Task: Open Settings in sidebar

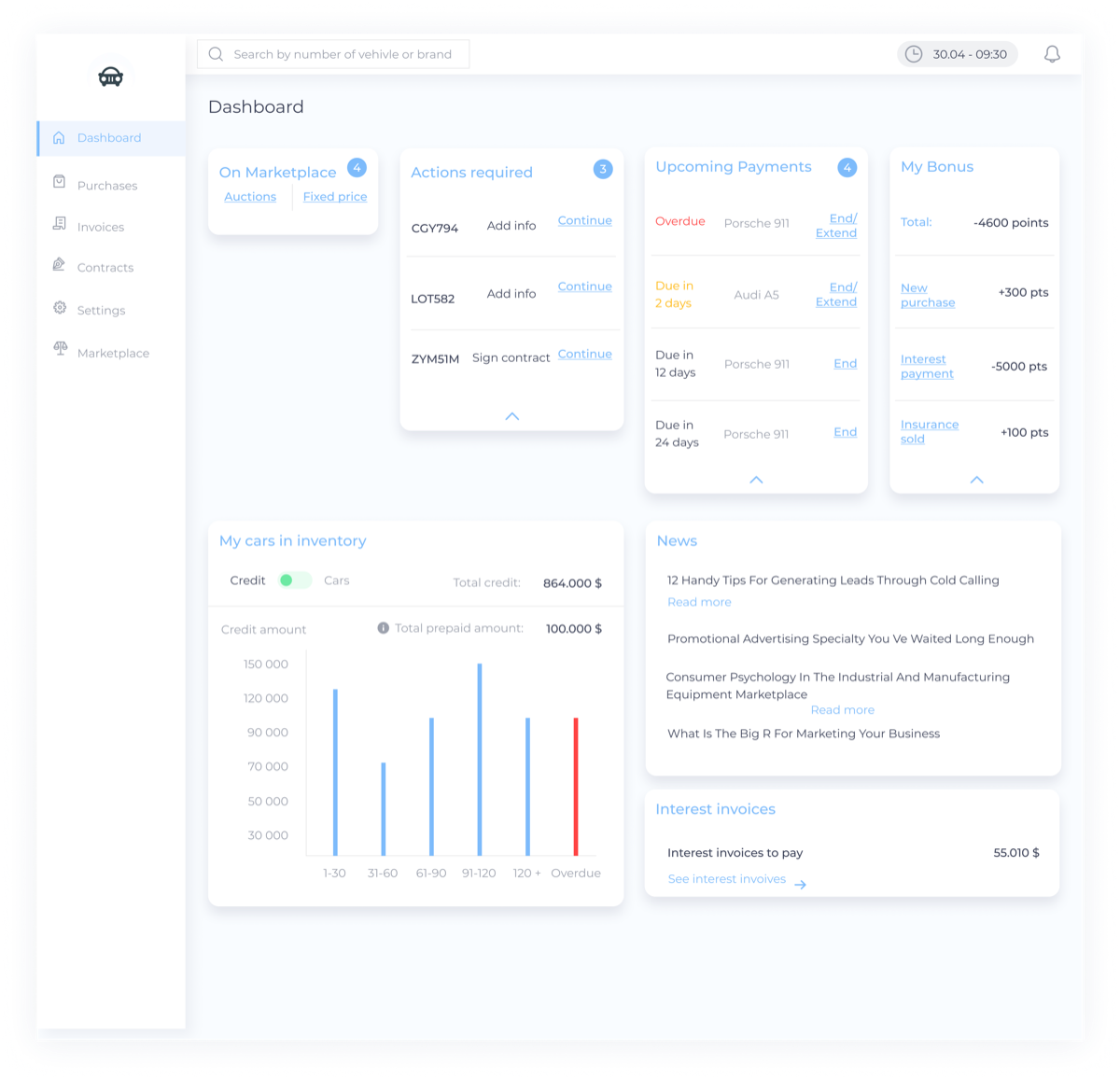Action: [x=101, y=311]
